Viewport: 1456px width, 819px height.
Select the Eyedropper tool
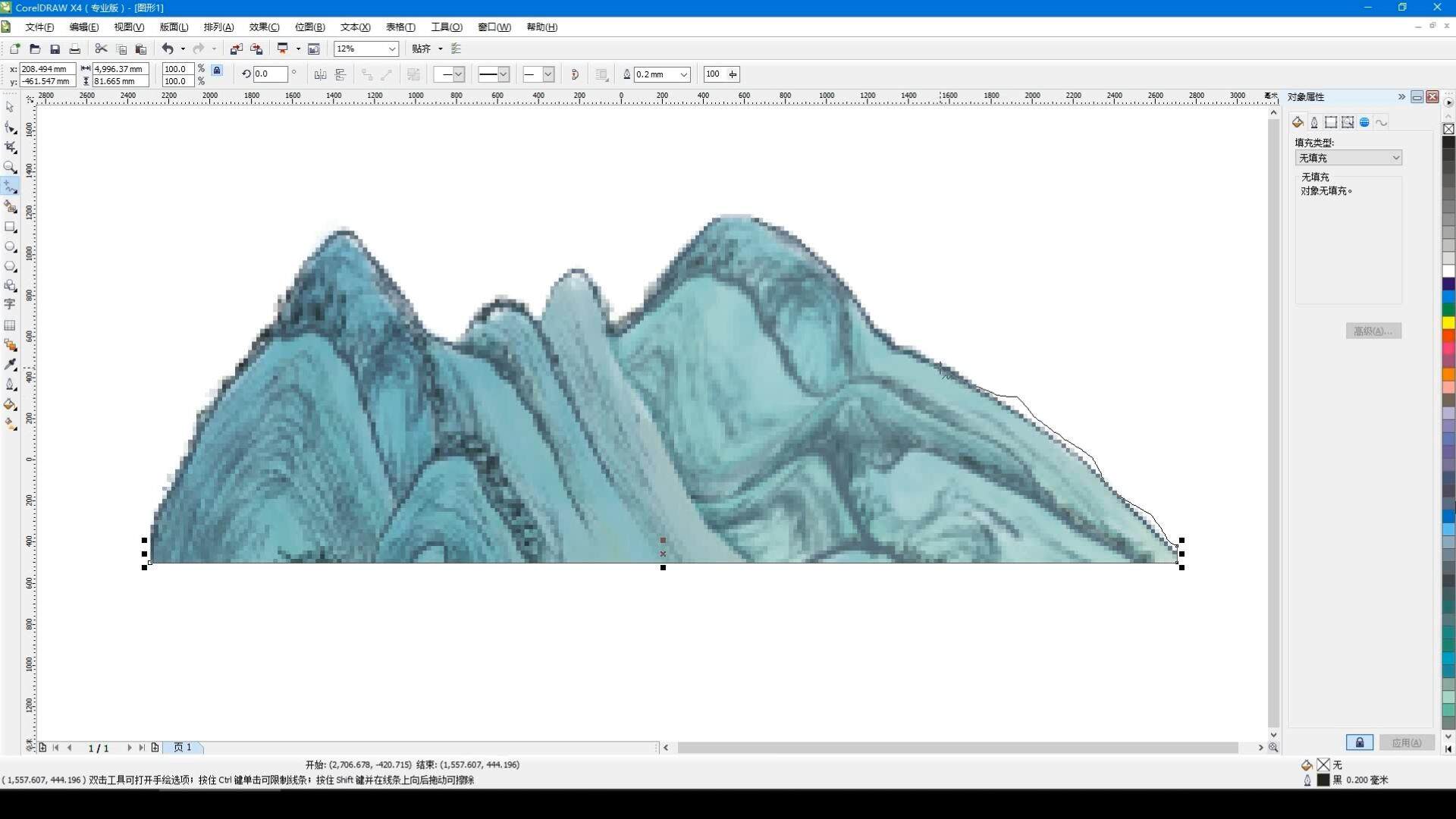click(x=10, y=365)
